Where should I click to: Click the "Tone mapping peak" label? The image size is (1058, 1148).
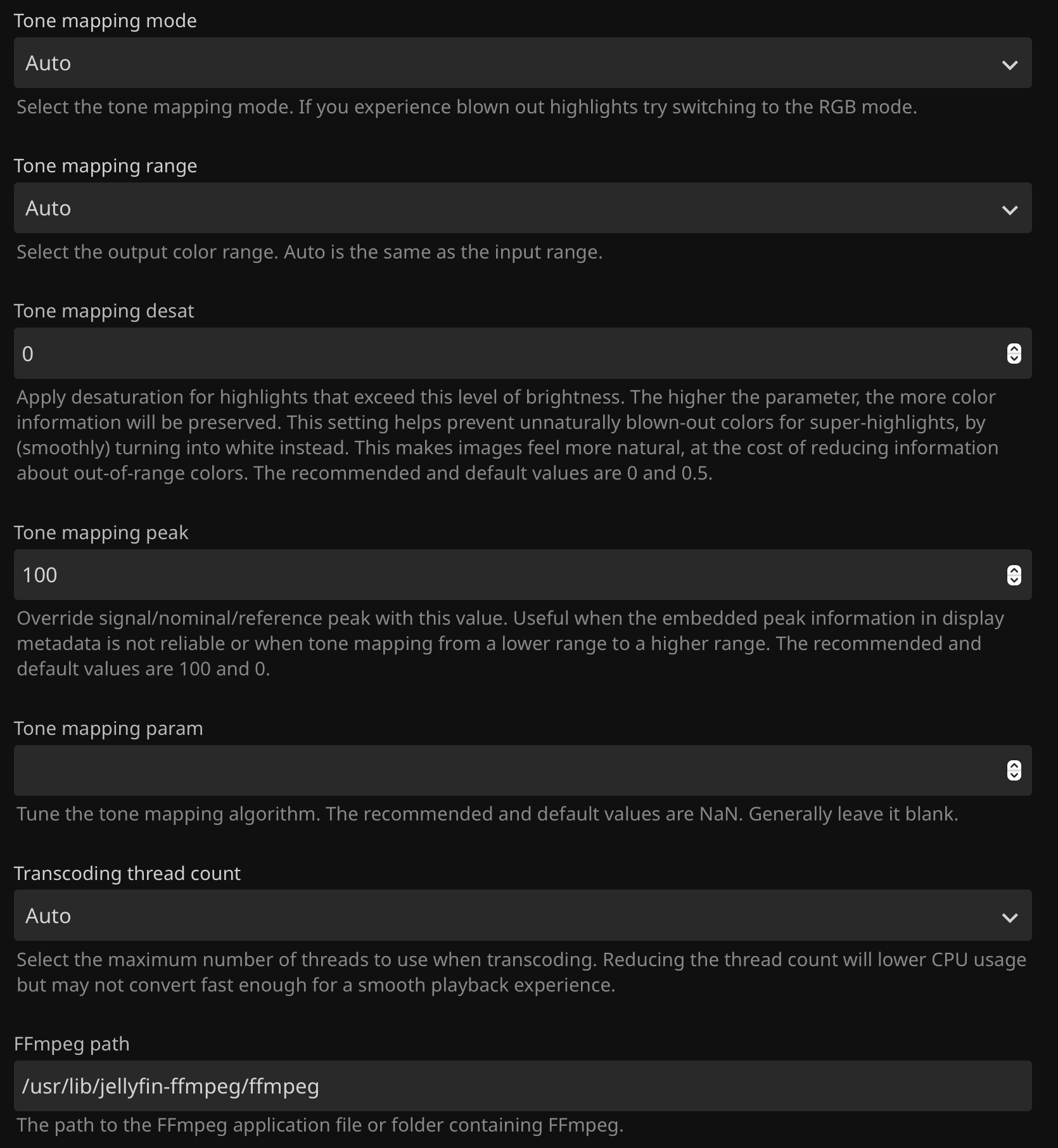pos(101,533)
